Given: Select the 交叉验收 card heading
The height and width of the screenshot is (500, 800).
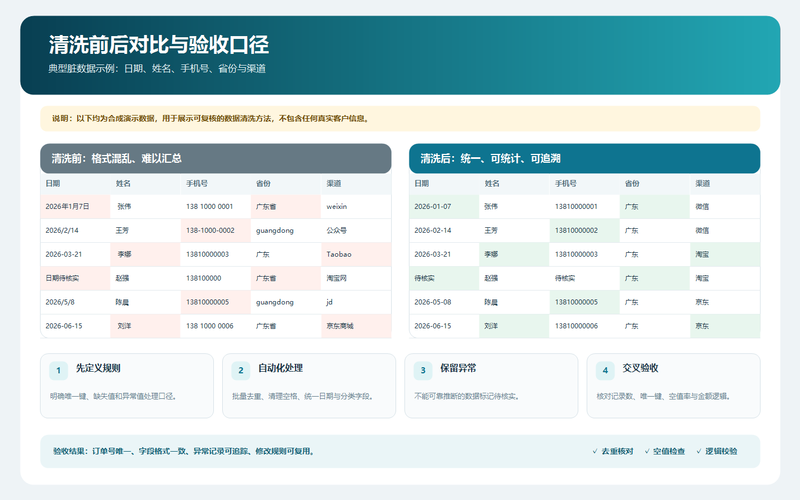Looking at the screenshot, I should tap(640, 368).
